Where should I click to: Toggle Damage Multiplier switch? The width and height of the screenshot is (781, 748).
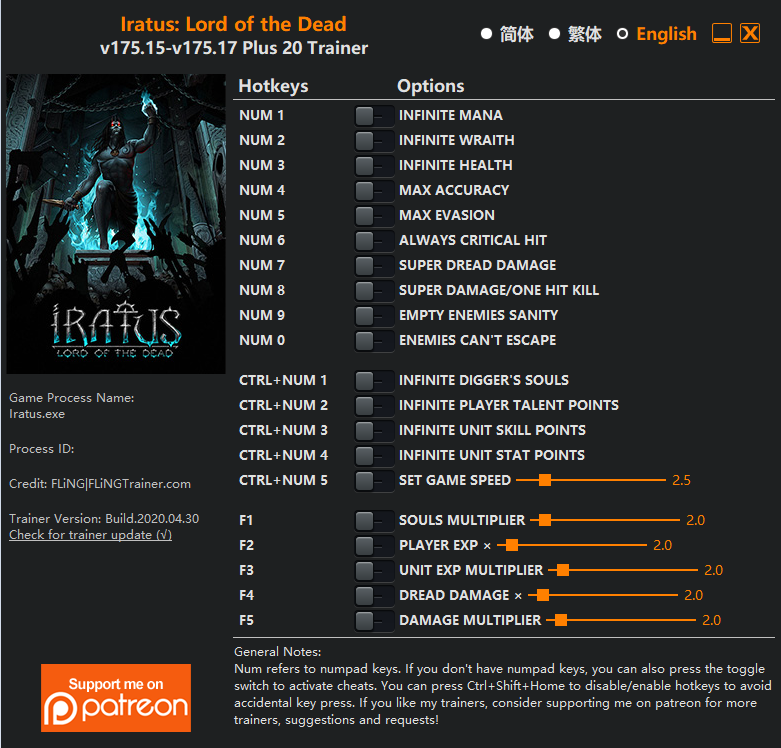tap(374, 621)
